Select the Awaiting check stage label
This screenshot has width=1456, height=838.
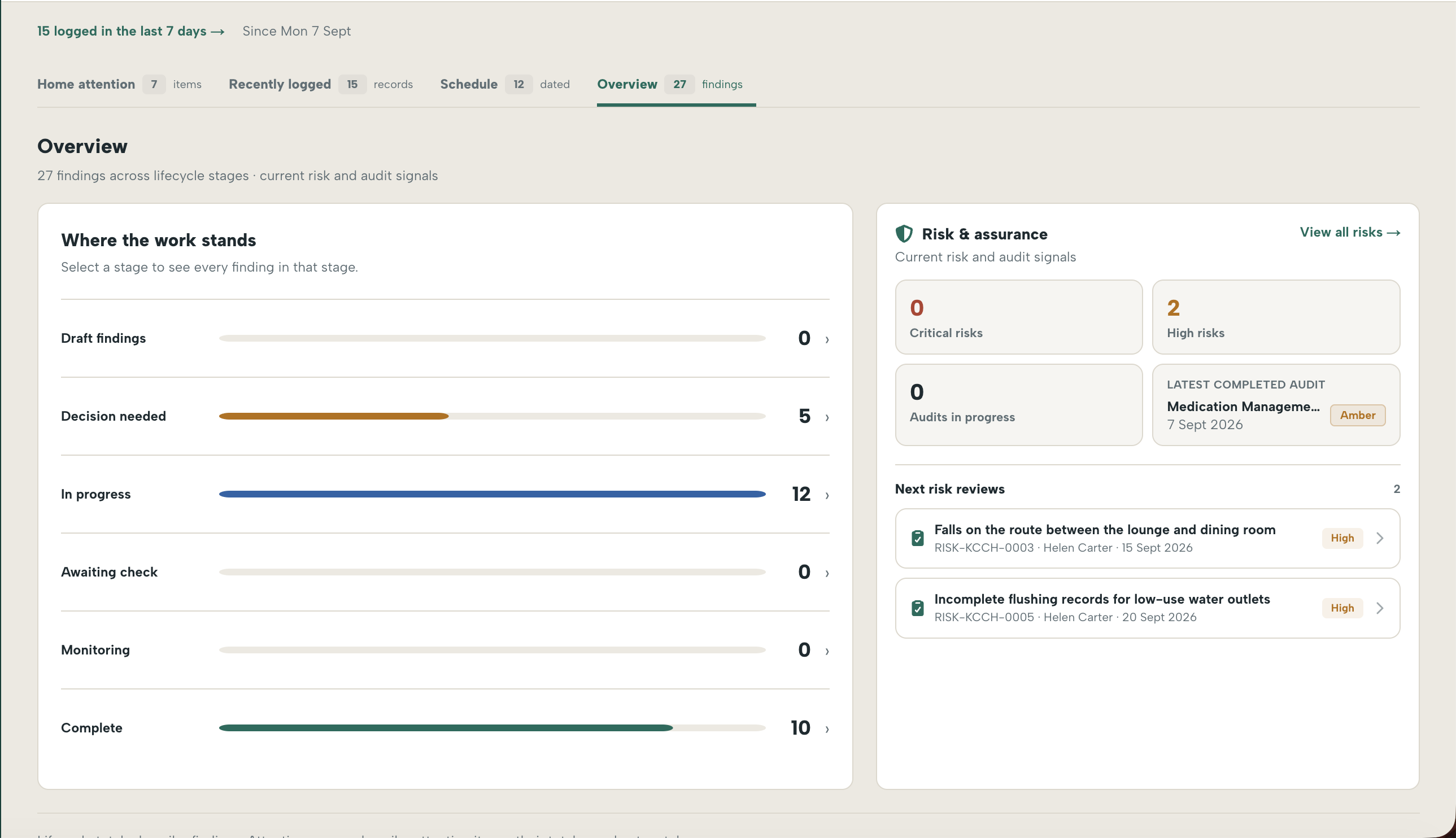110,572
